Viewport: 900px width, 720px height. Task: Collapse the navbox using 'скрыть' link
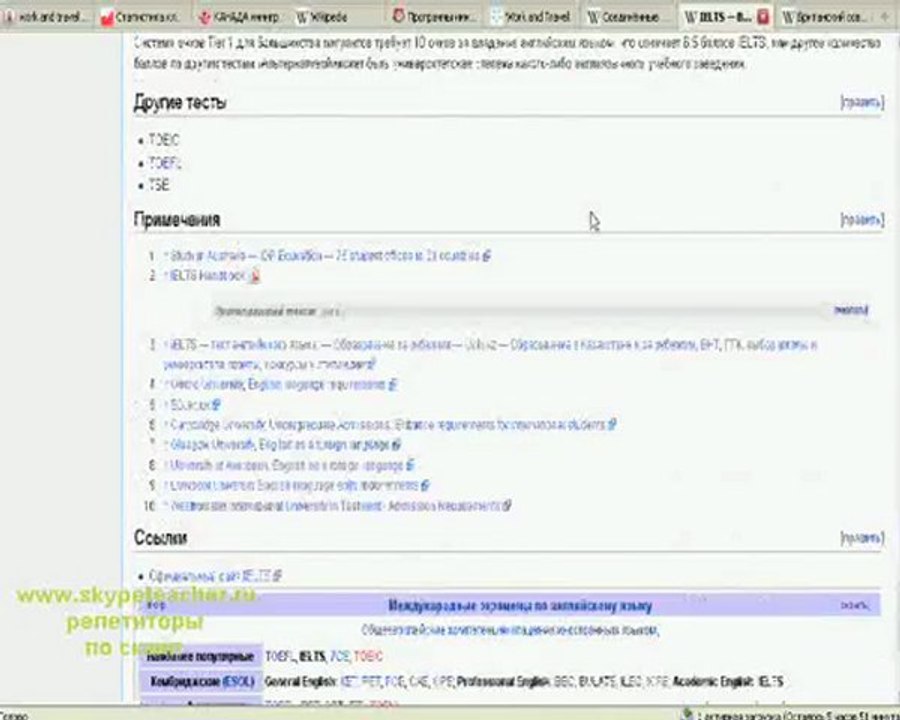(854, 606)
